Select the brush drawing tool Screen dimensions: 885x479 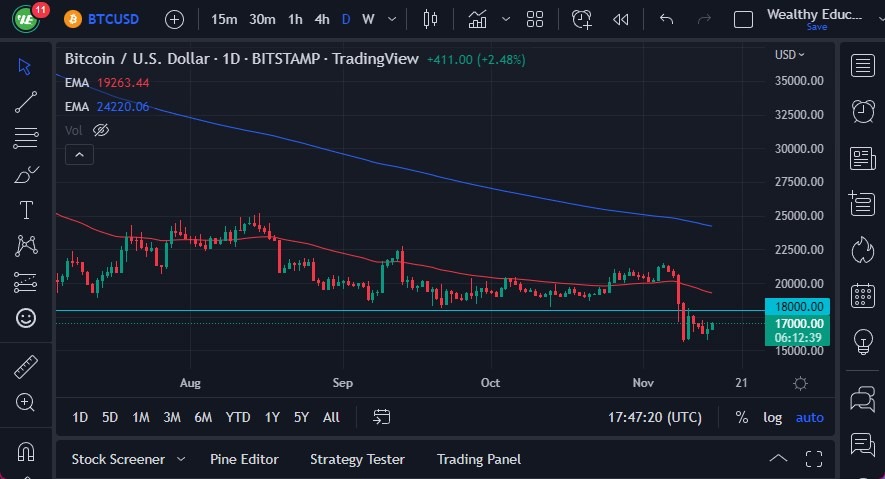(x=25, y=174)
